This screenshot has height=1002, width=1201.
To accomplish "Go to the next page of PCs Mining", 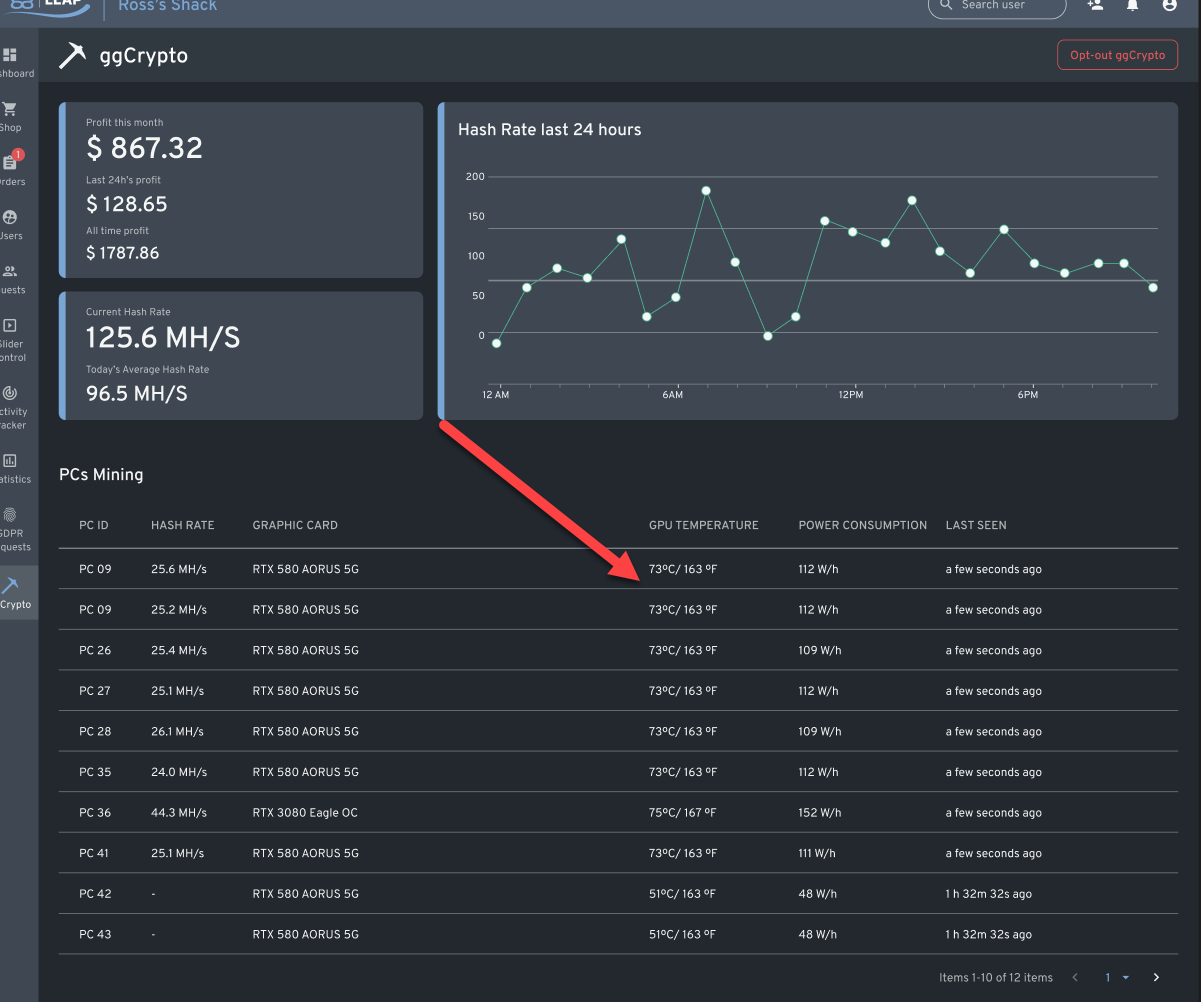I will (1156, 977).
